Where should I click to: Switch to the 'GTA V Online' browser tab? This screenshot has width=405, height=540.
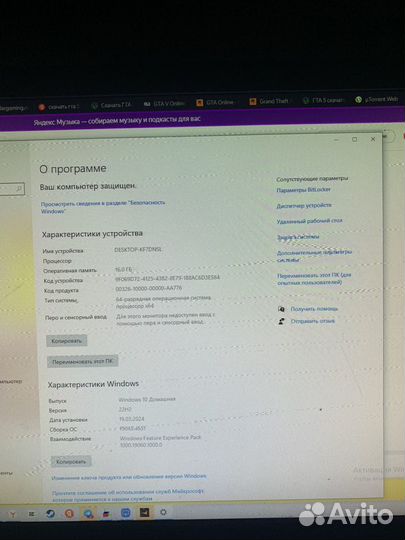coord(165,103)
